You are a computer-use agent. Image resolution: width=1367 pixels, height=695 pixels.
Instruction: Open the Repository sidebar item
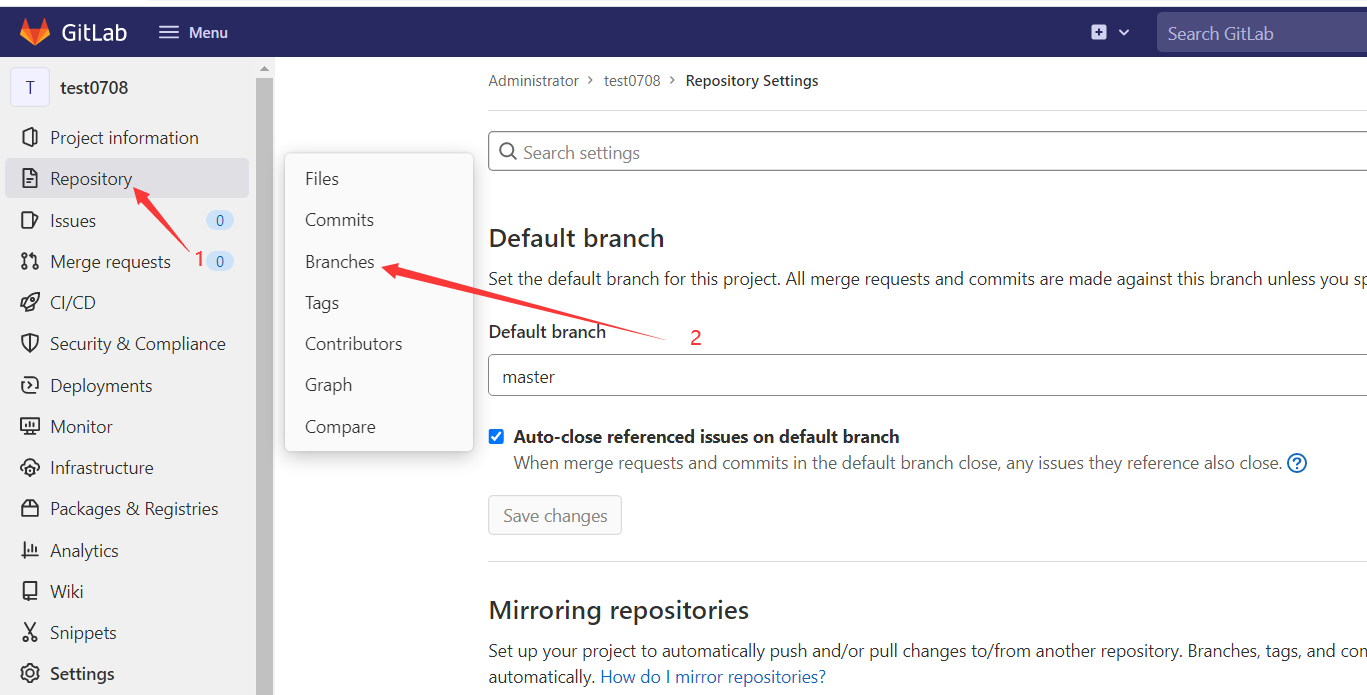point(127,178)
